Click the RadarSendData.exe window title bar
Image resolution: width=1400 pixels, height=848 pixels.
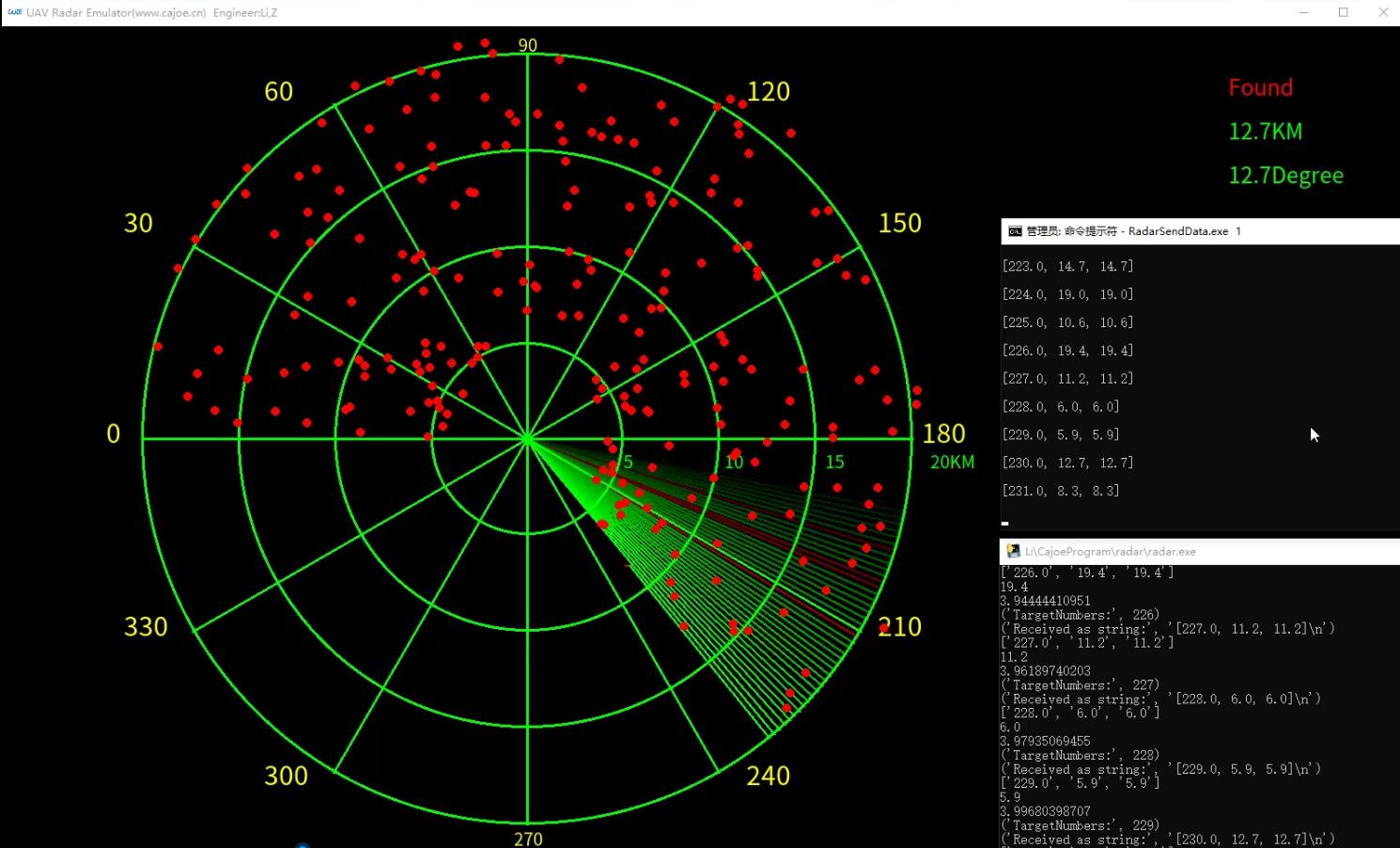1201,231
